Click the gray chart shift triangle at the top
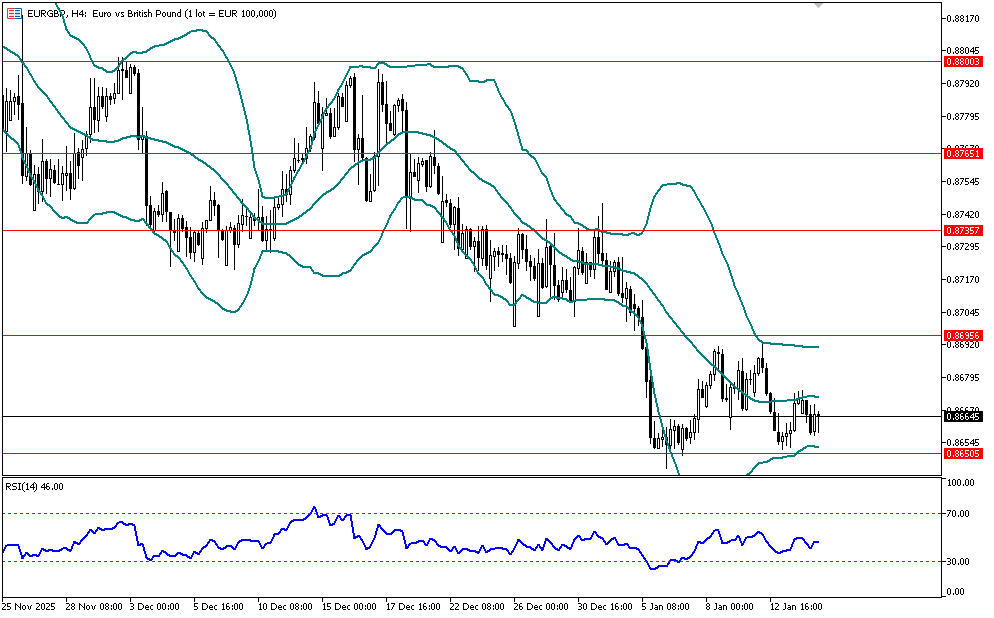994x618 pixels. tap(820, 6)
